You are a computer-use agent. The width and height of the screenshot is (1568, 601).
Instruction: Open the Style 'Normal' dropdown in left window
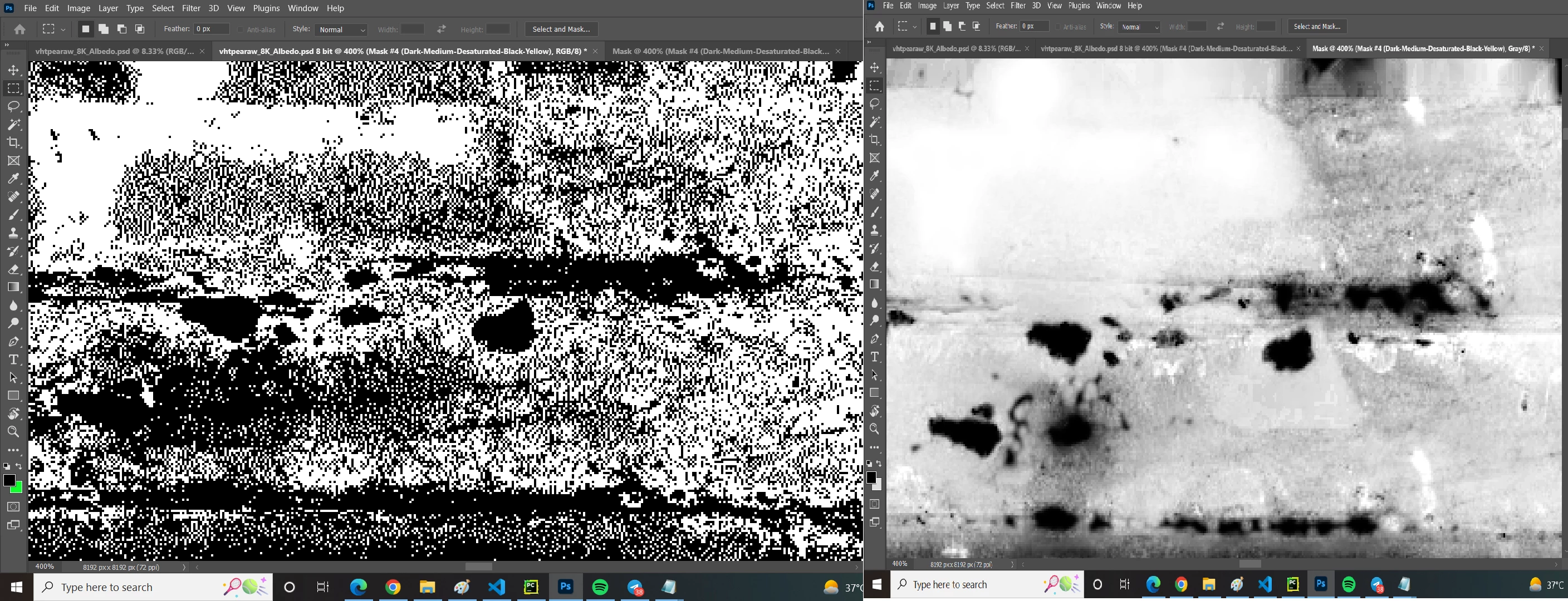click(341, 29)
